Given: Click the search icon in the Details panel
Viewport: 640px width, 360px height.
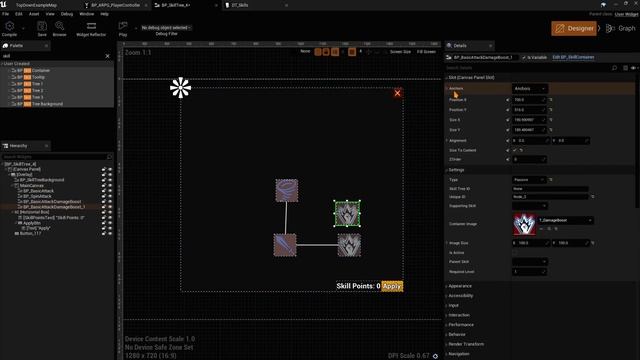Looking at the screenshot, I should point(614,68).
